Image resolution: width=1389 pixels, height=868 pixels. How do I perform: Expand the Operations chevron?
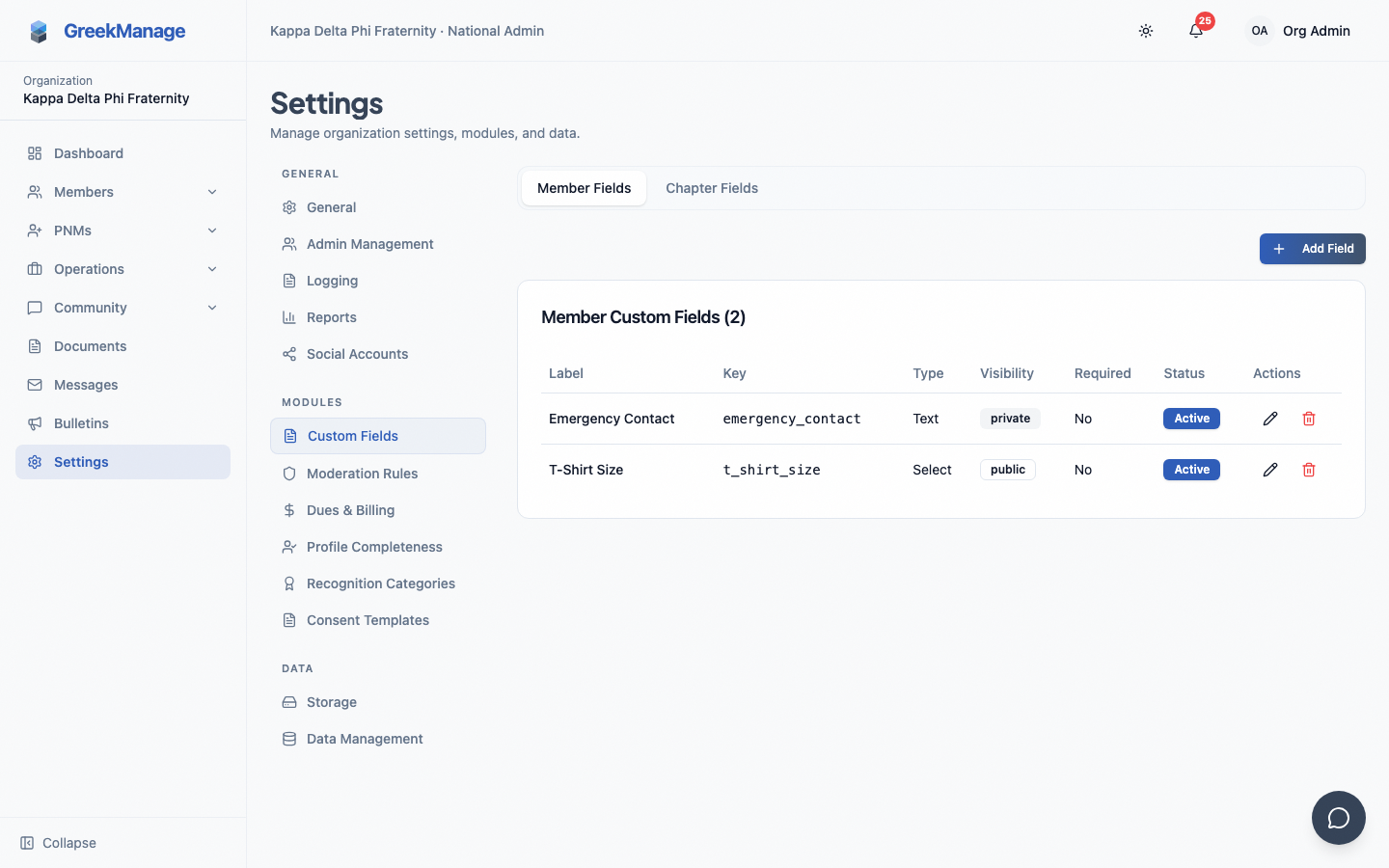[x=212, y=269]
